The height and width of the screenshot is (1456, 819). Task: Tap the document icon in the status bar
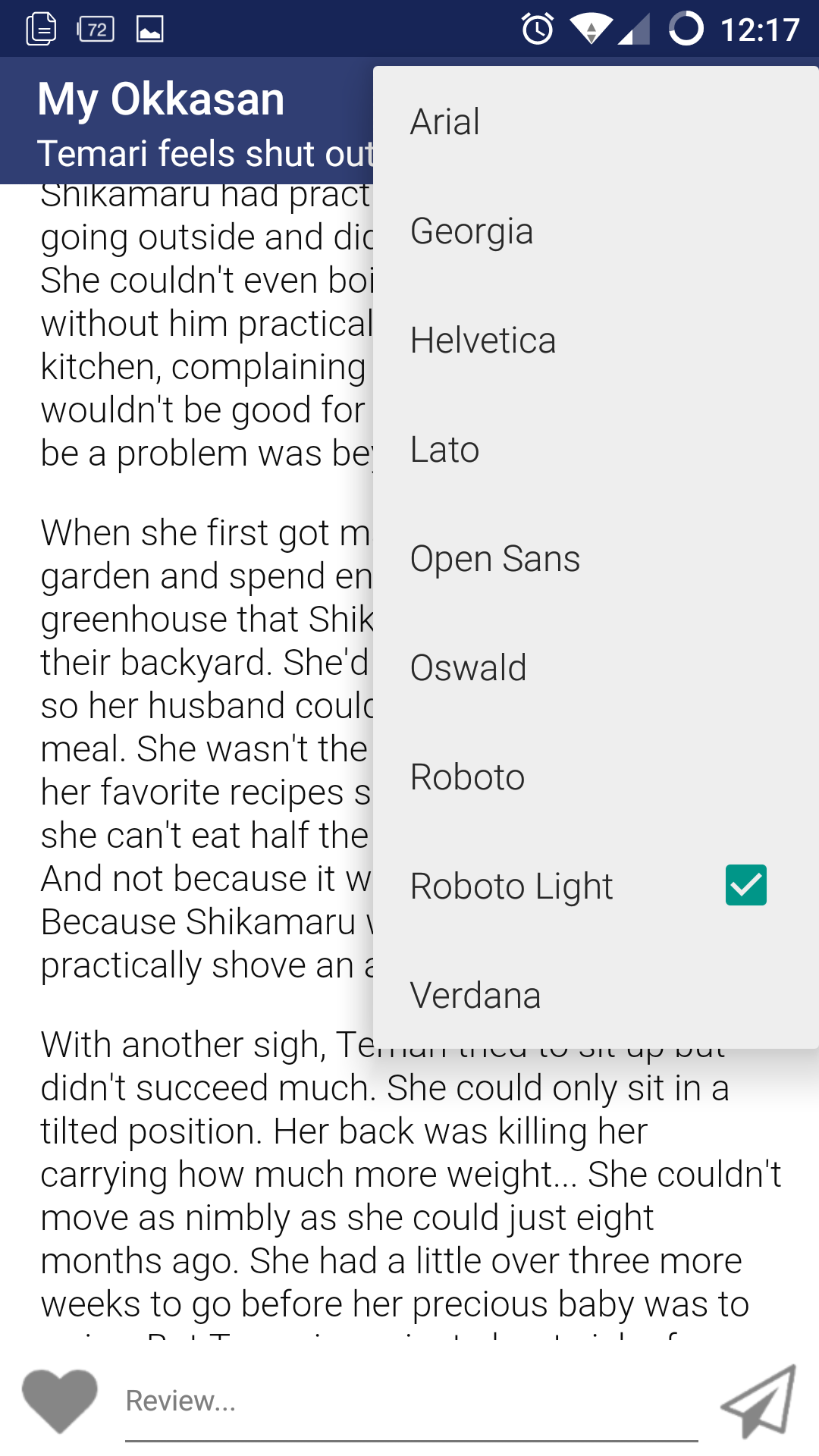tap(42, 29)
